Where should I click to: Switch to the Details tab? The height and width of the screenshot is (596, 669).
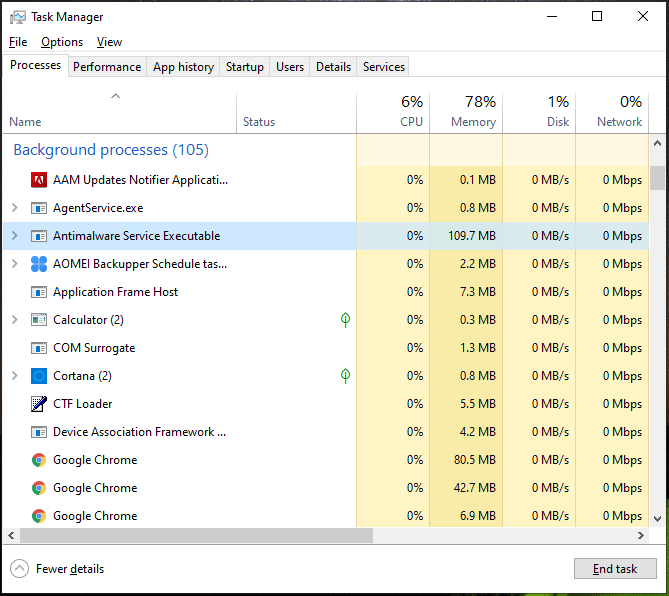(333, 67)
